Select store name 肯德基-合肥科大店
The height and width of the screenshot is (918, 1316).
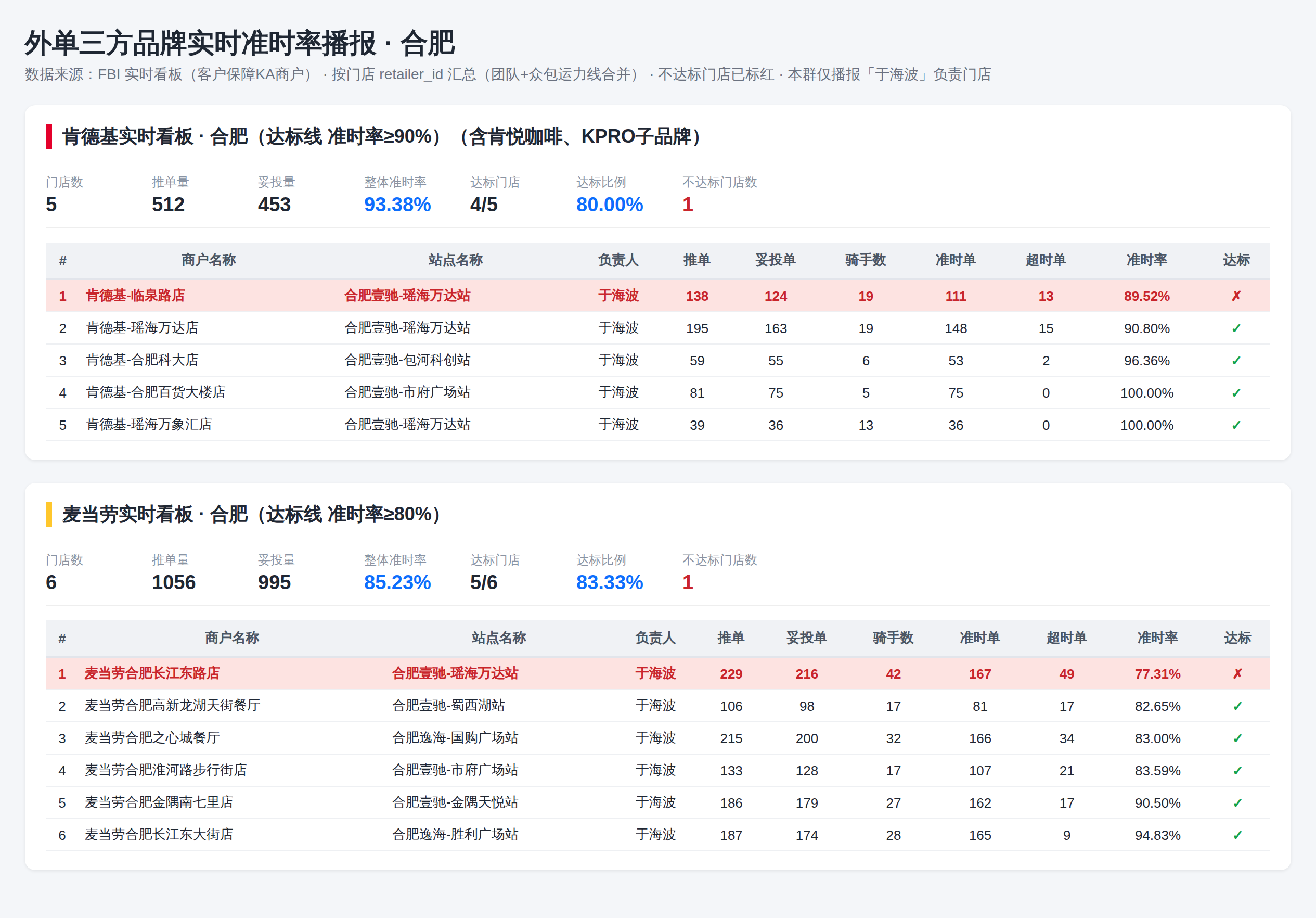[142, 360]
